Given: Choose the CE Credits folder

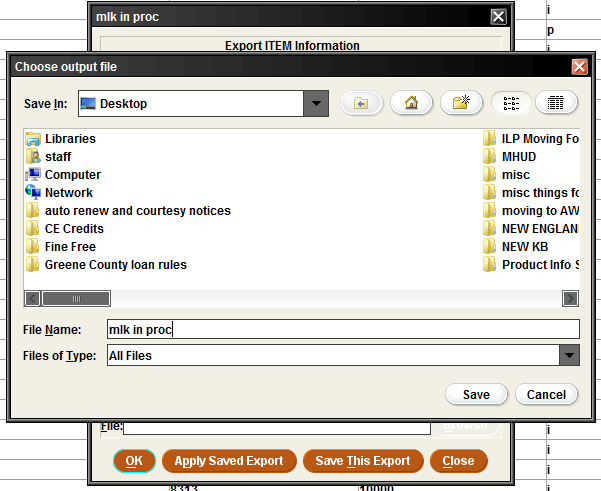Looking at the screenshot, I should coord(74,229).
